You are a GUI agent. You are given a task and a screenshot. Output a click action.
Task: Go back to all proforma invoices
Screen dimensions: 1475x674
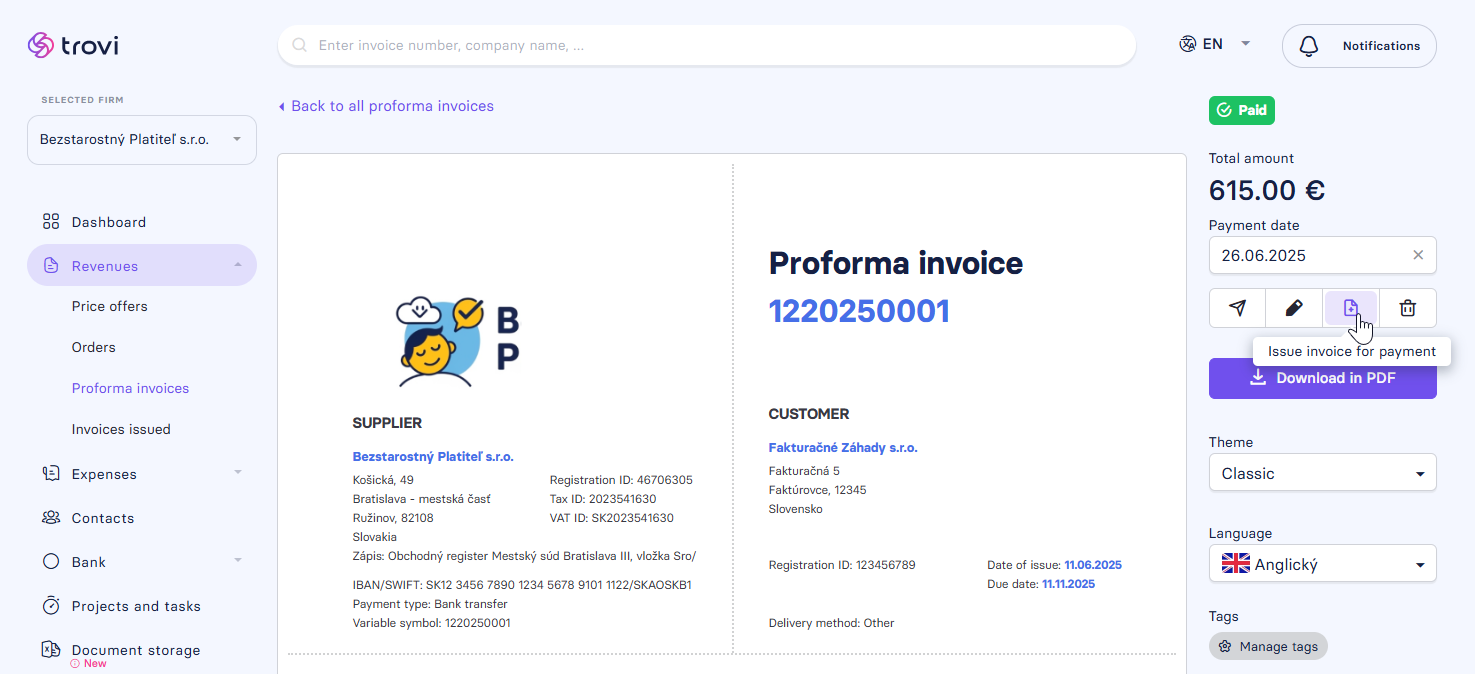click(386, 106)
